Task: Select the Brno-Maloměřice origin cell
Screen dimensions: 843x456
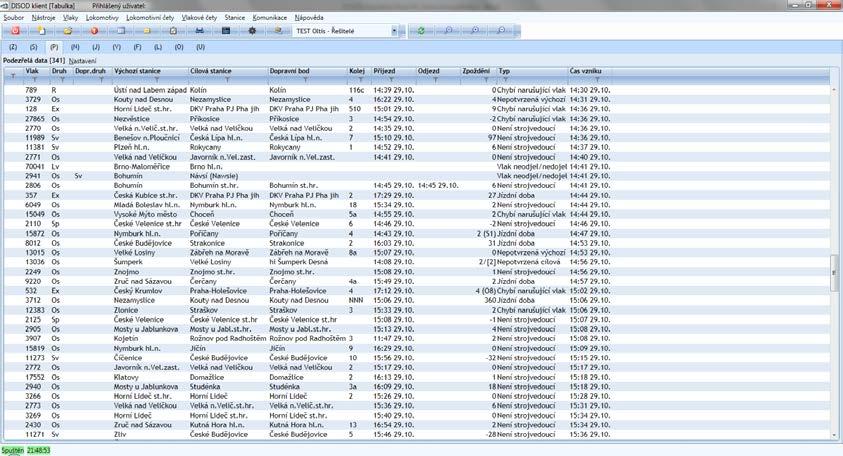Action: tap(141, 167)
